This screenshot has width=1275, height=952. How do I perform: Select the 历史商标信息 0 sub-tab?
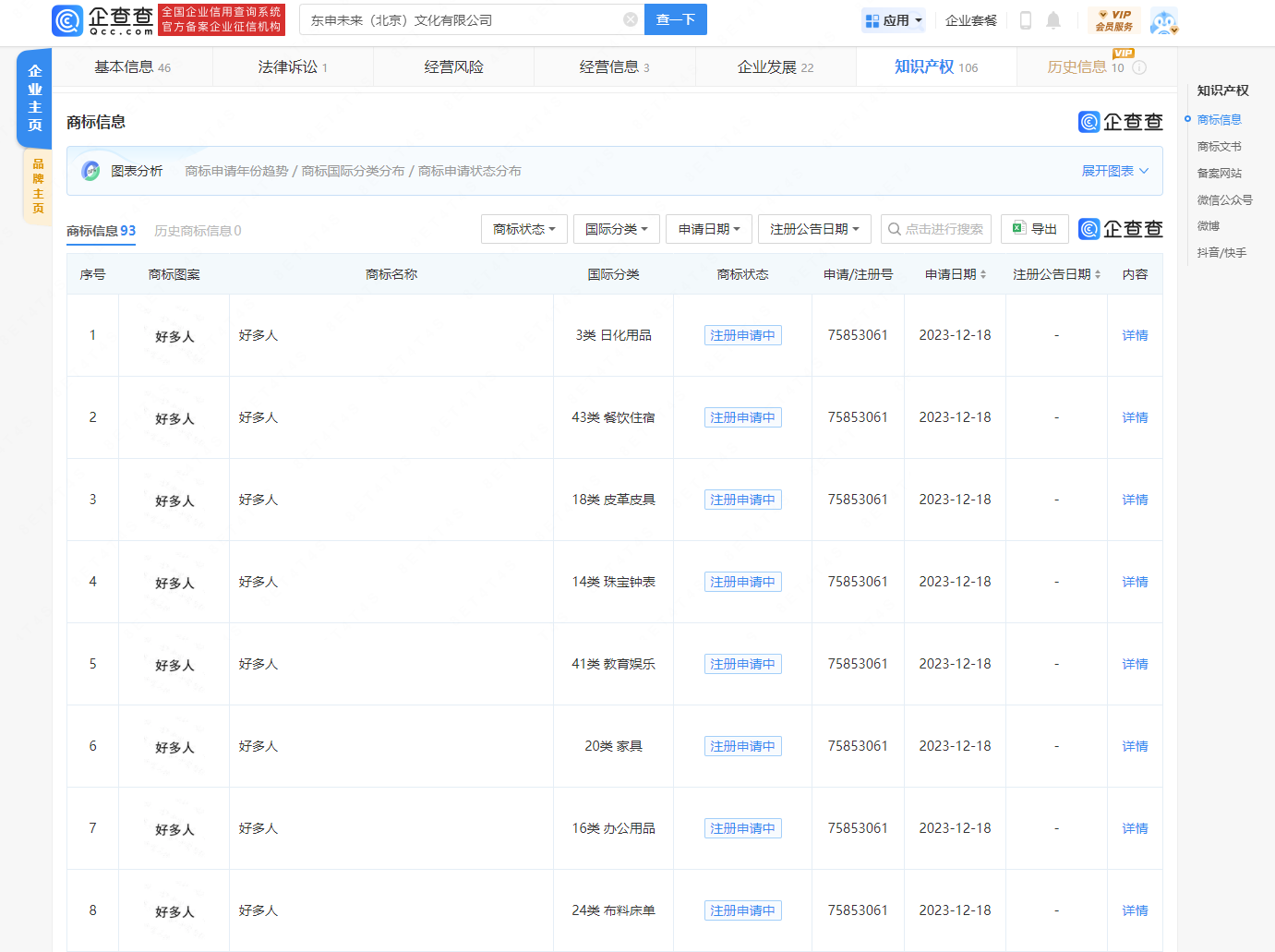pos(198,231)
